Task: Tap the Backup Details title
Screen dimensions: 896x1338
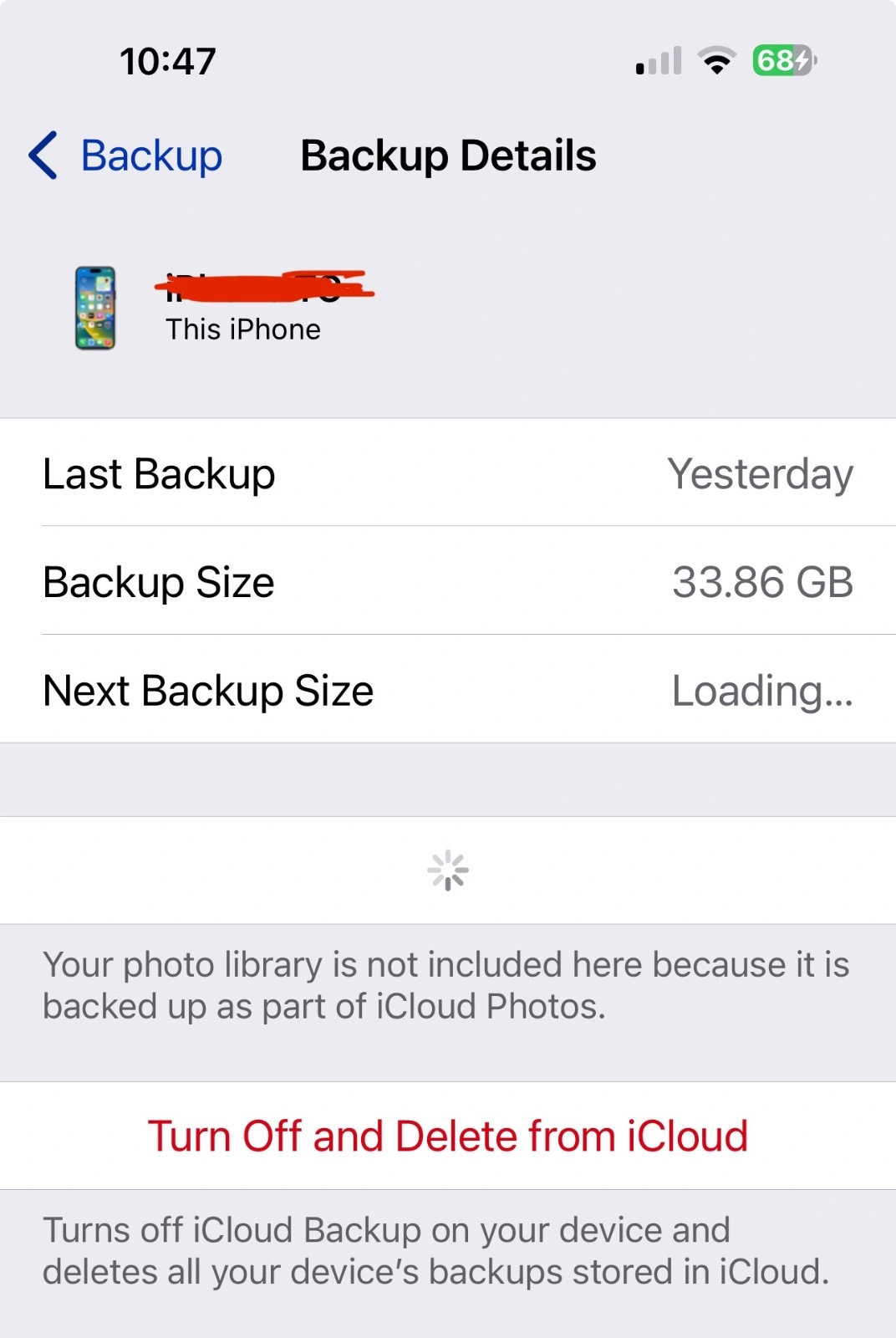Action: click(448, 156)
